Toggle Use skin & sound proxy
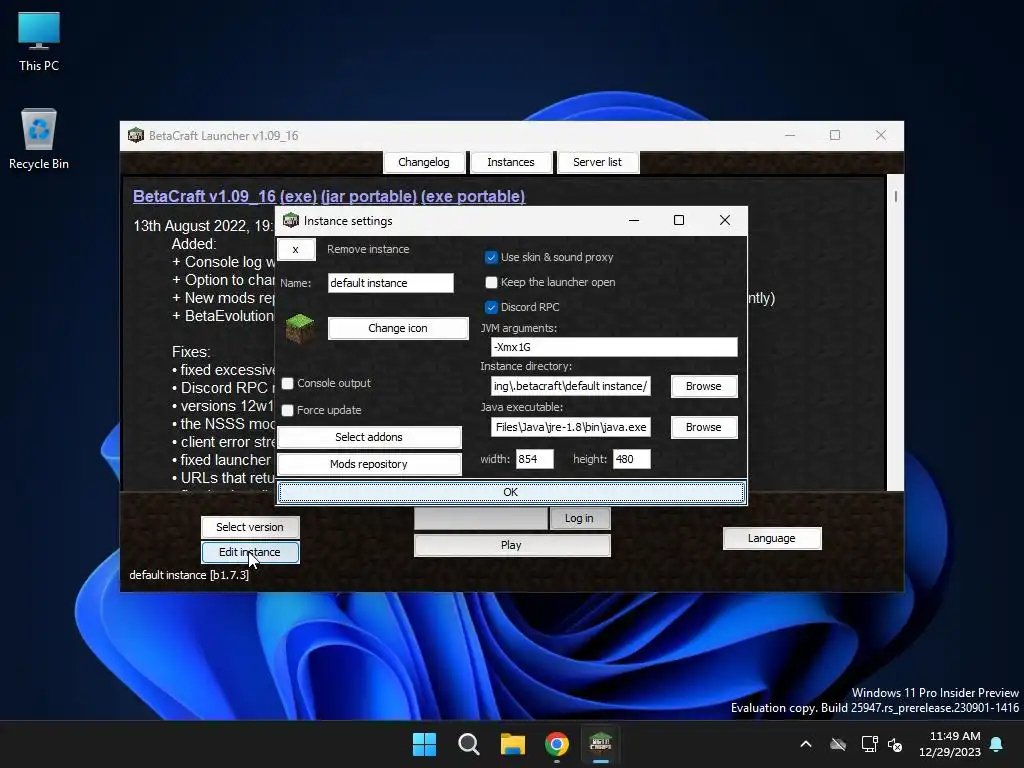 tap(491, 257)
